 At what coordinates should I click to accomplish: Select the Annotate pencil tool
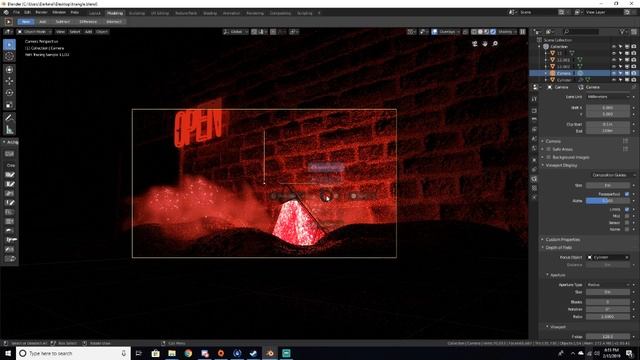point(9,118)
